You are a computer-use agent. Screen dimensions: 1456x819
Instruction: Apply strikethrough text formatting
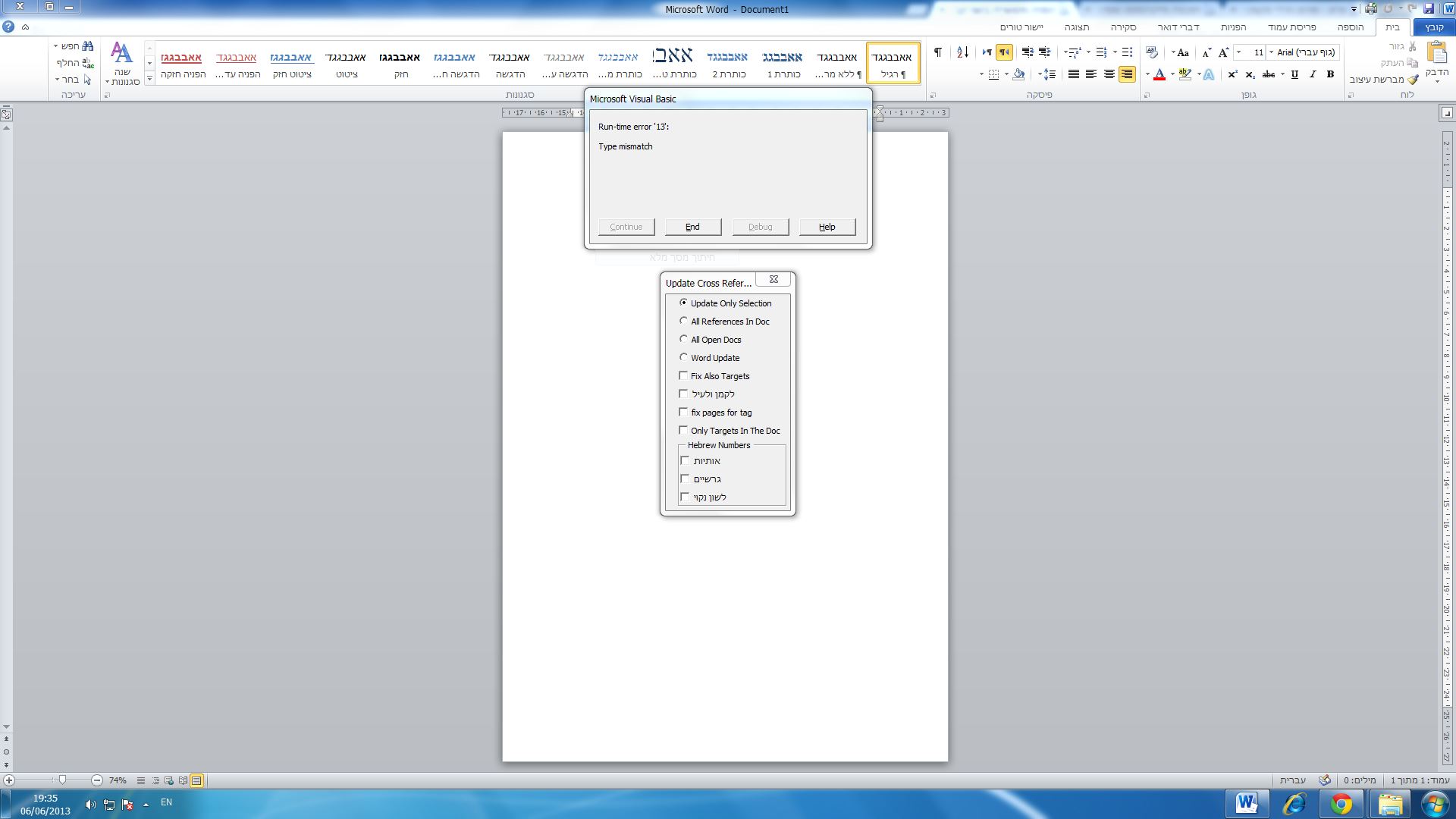[x=1268, y=74]
